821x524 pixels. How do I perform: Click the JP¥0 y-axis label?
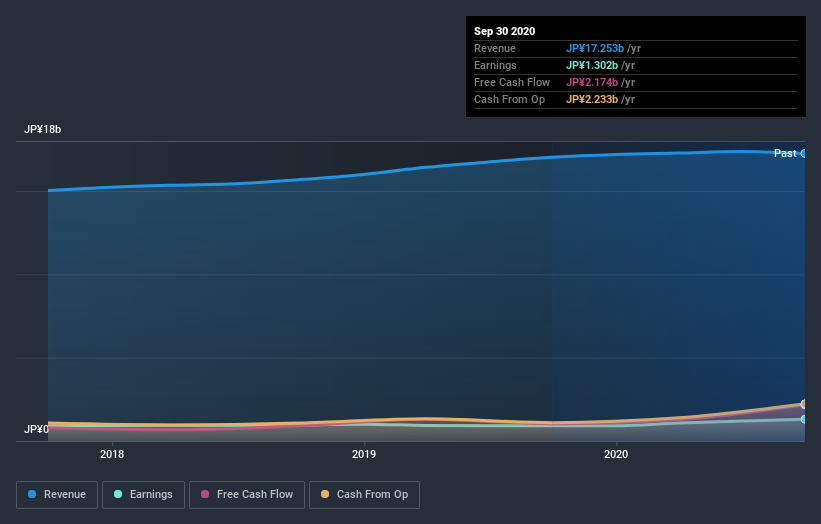(36, 429)
